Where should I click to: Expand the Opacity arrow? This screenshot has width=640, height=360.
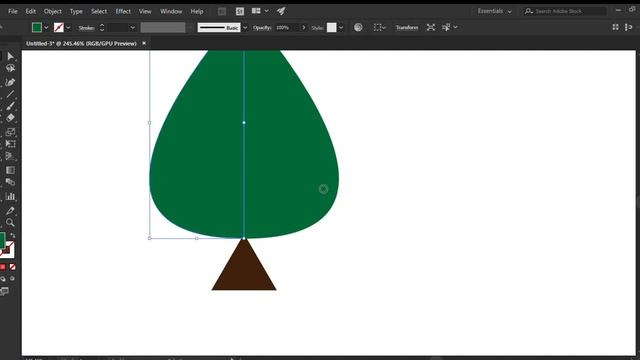[x=303, y=28]
